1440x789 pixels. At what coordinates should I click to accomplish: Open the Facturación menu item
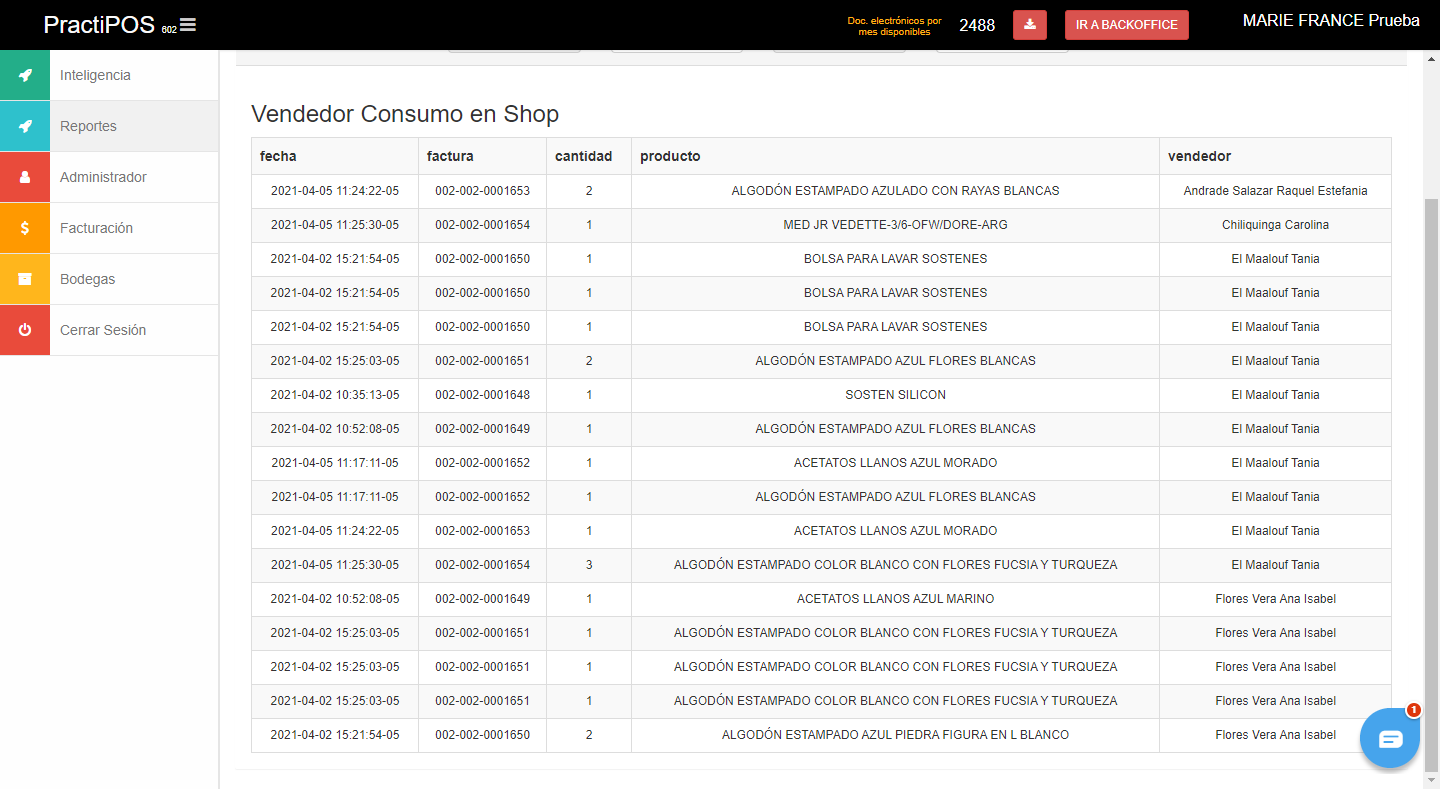pos(96,228)
